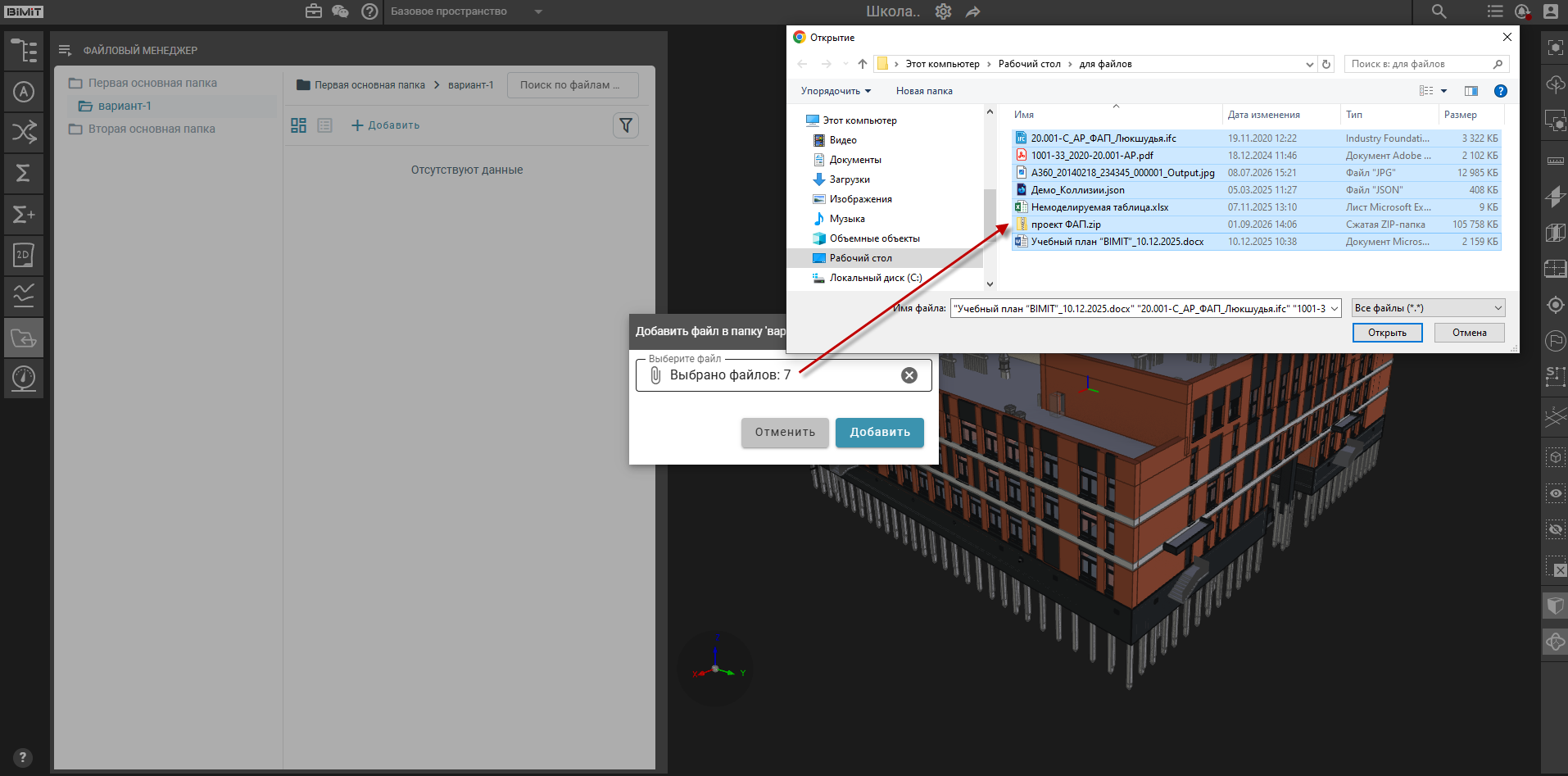Toggle the preview pane in Open dialog
This screenshot has width=1568, height=776.
tap(1471, 91)
